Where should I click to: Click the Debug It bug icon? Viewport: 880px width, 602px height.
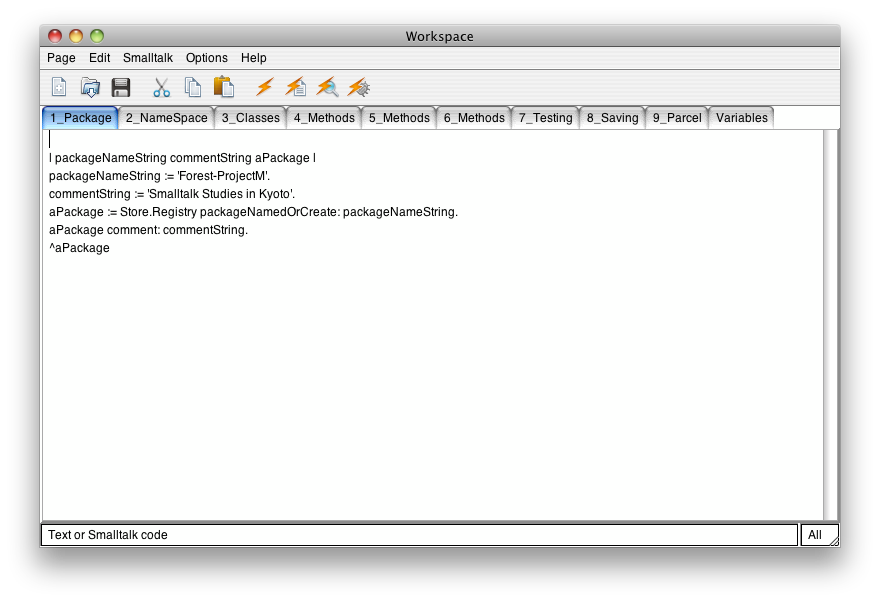[359, 87]
